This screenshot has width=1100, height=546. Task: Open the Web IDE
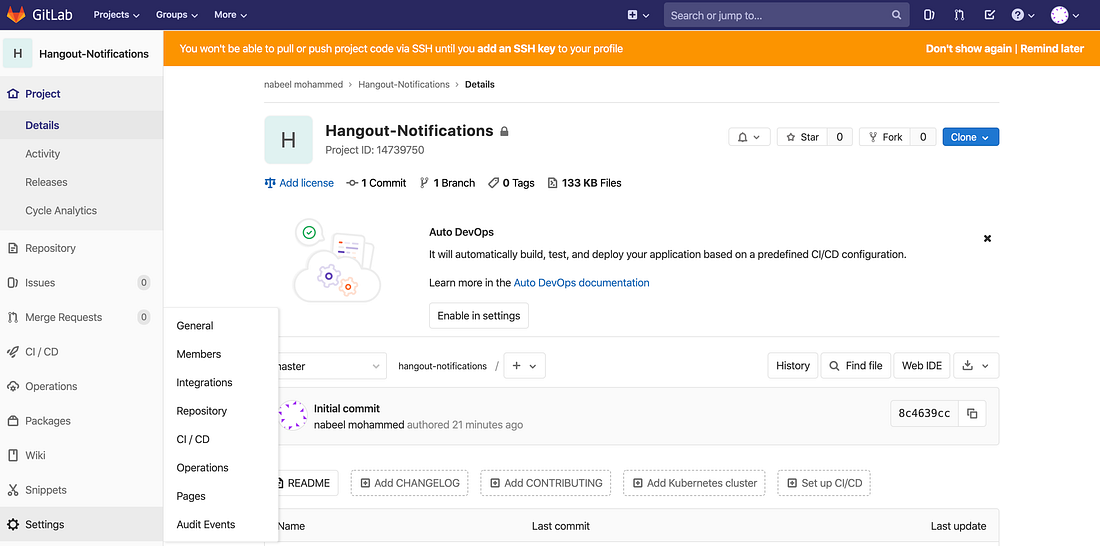(x=922, y=366)
